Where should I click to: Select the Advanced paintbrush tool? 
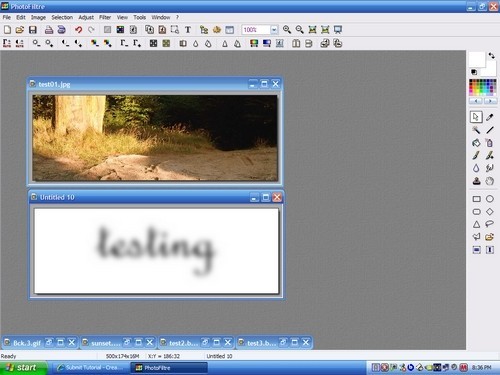(x=490, y=156)
